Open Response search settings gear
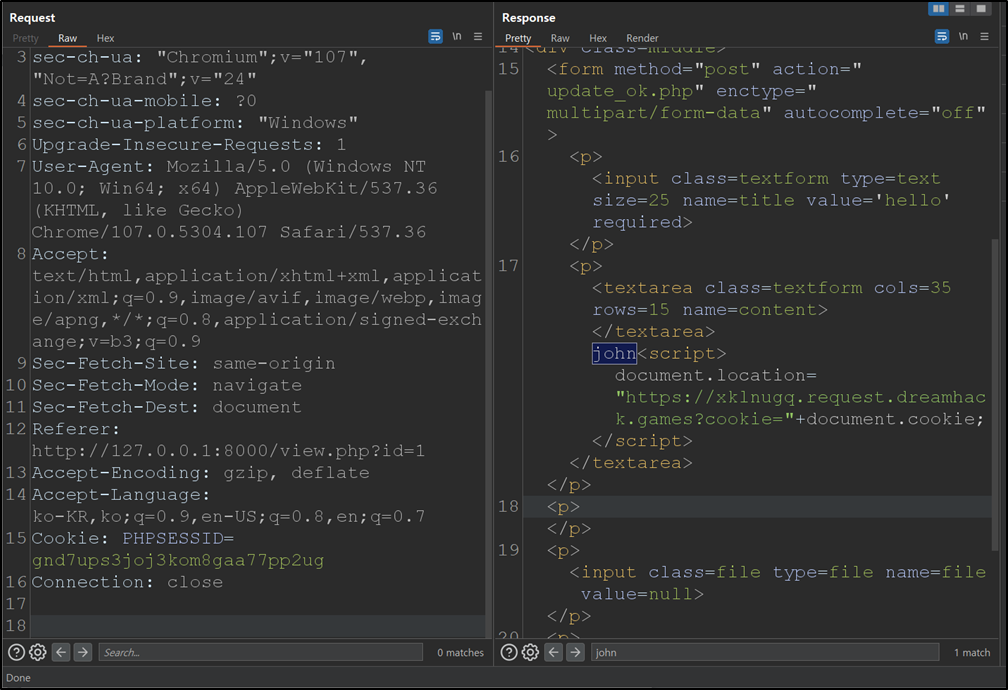 tap(530, 653)
